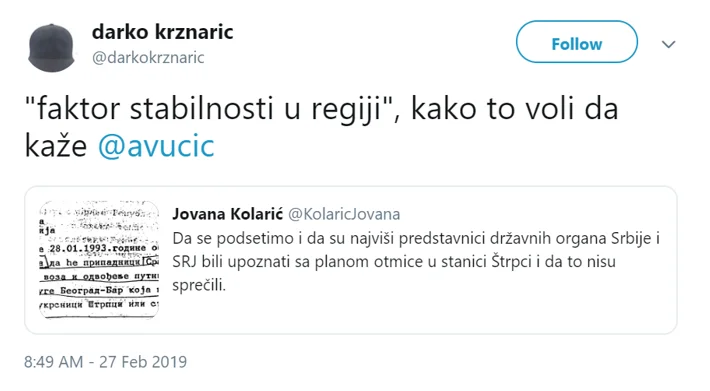Image resolution: width=710 pixels, height=391 pixels.
Task: View the quoted tweet's document thumbnail
Action: (99, 259)
